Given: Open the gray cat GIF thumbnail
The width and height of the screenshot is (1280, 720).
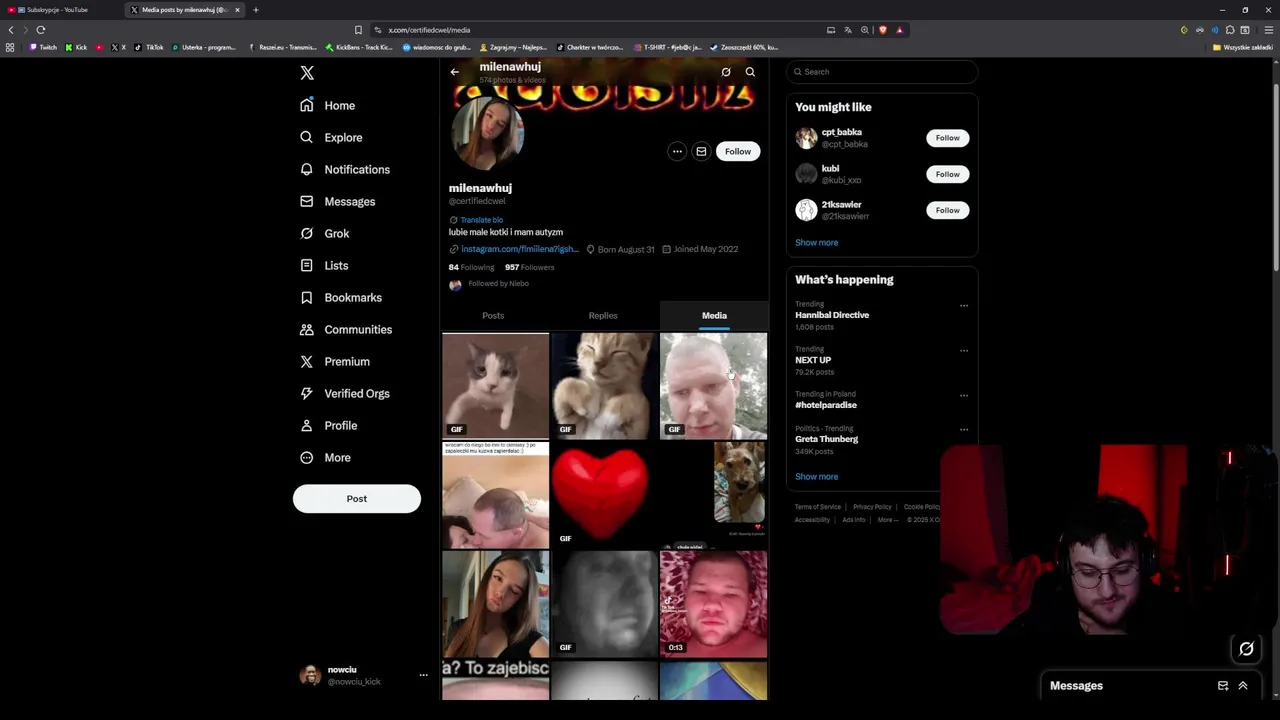Looking at the screenshot, I should click(496, 386).
